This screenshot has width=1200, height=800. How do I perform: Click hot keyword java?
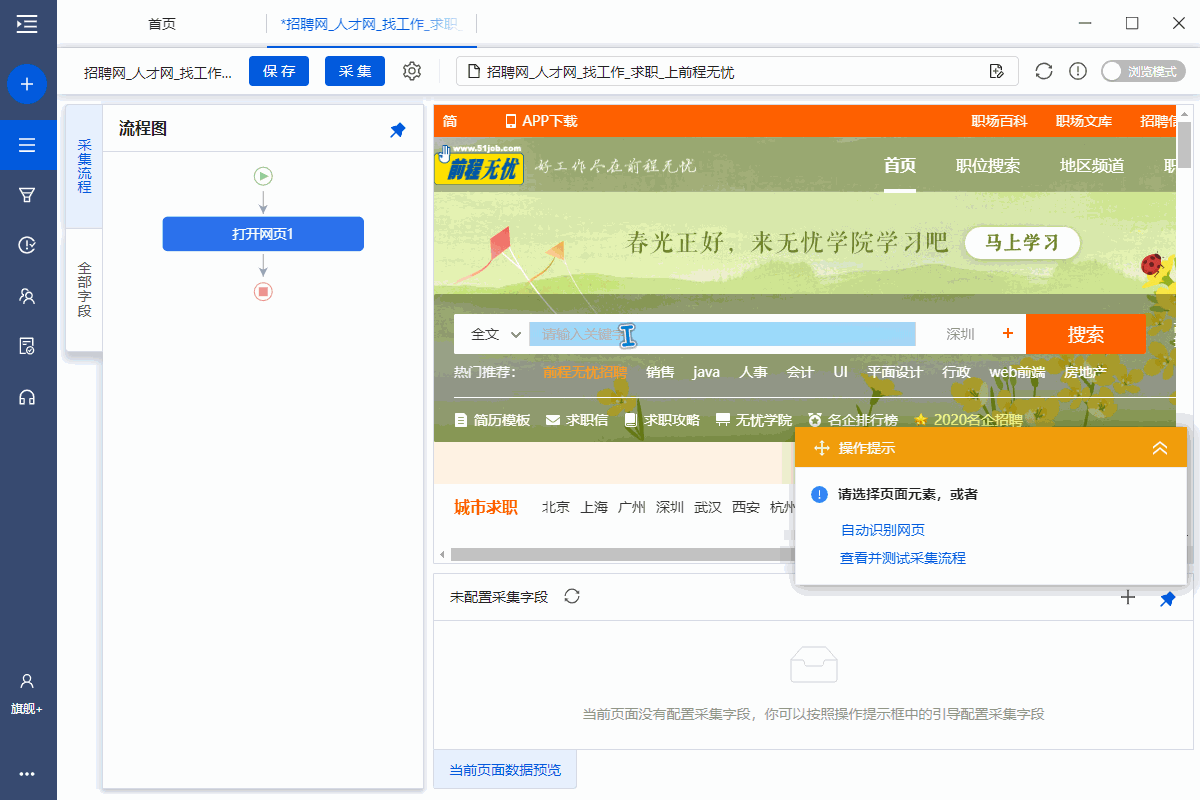pyautogui.click(x=706, y=372)
